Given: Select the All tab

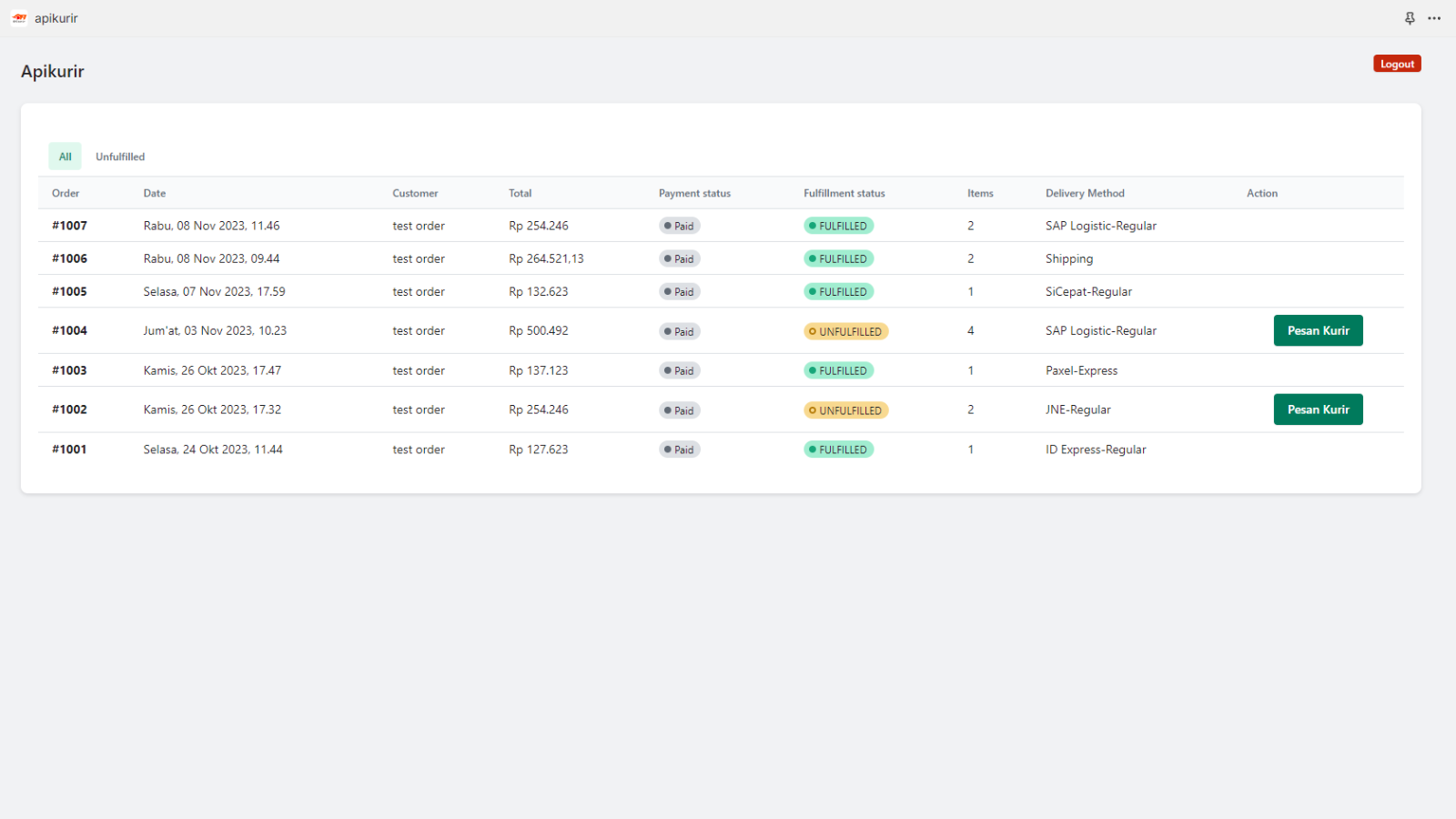Looking at the screenshot, I should point(65,157).
